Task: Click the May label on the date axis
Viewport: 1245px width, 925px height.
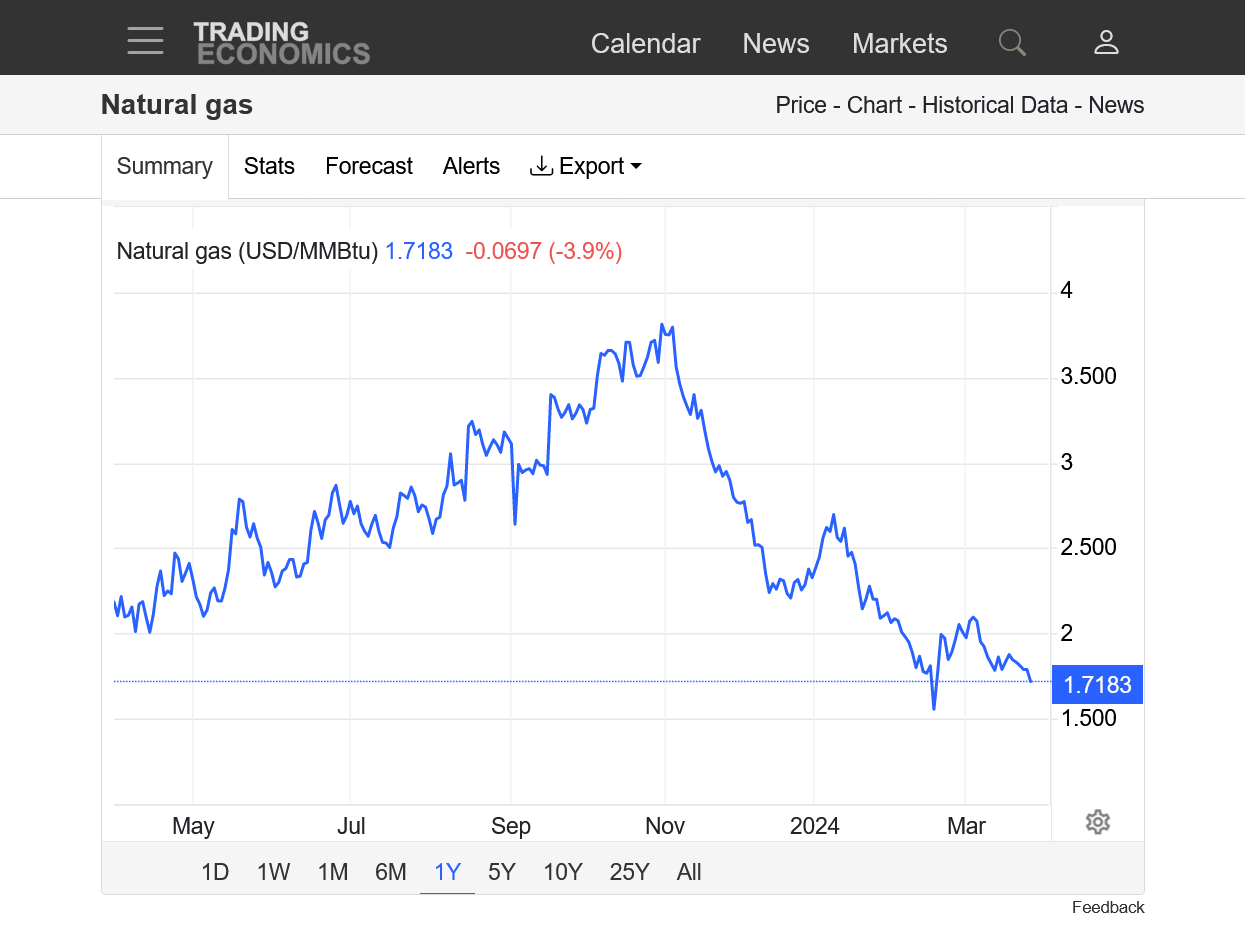Action: pos(193,826)
